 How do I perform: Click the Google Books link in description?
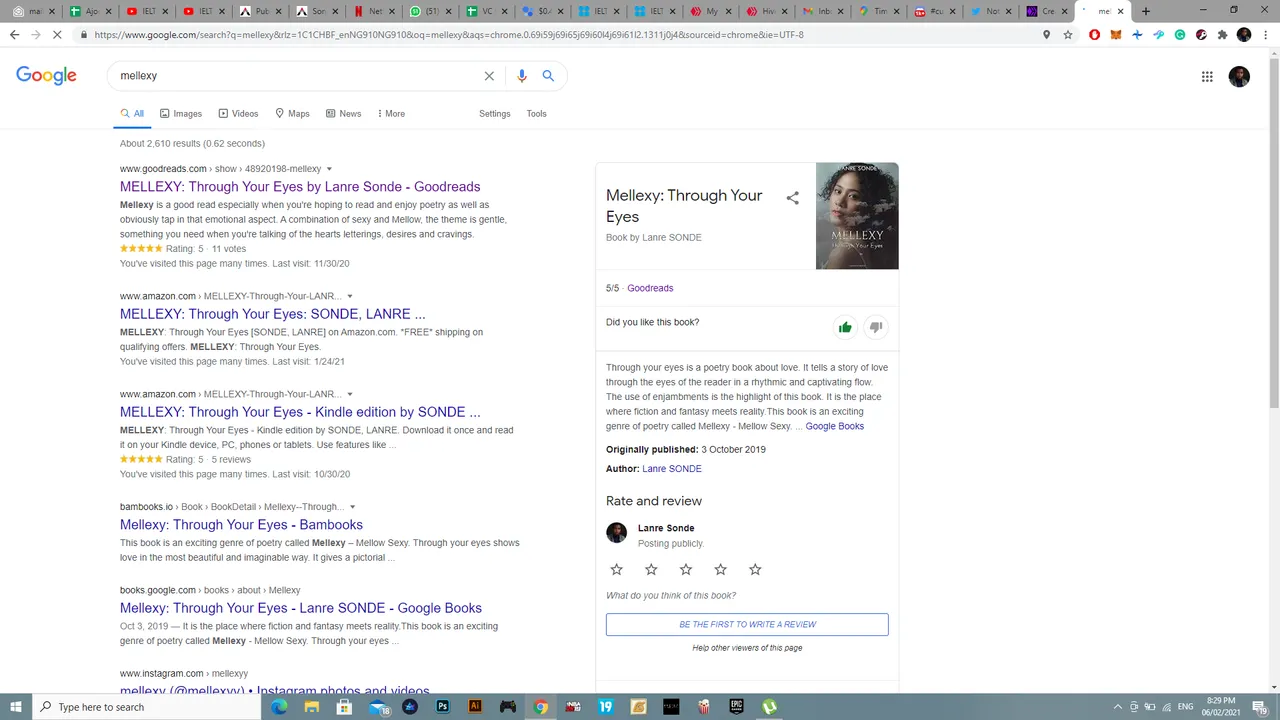coord(835,426)
